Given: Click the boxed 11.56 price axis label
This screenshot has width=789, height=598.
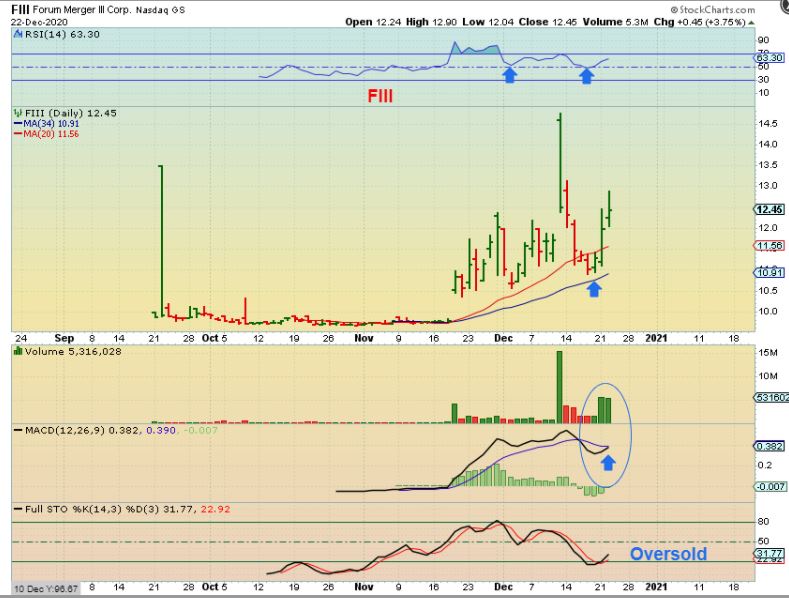Looking at the screenshot, I should 769,246.
